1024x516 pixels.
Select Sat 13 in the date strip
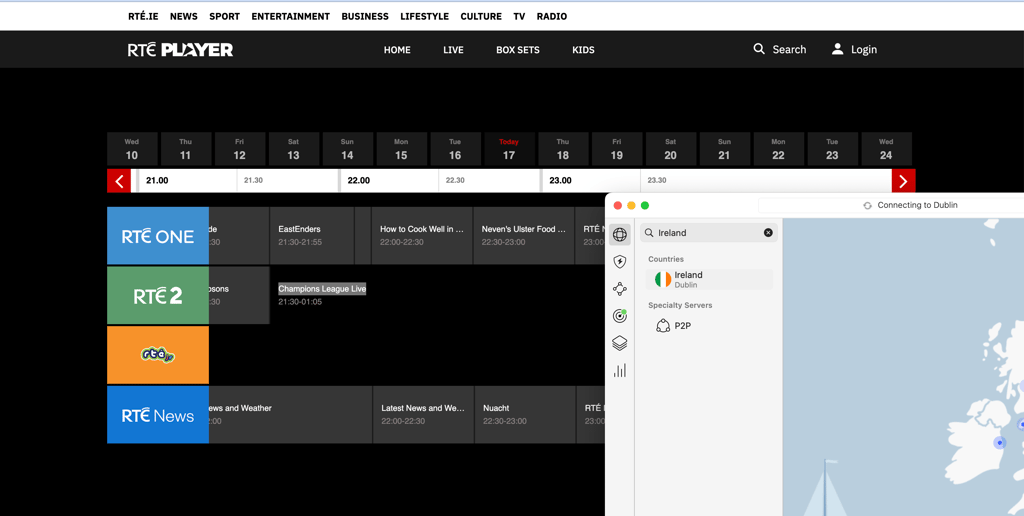(293, 149)
